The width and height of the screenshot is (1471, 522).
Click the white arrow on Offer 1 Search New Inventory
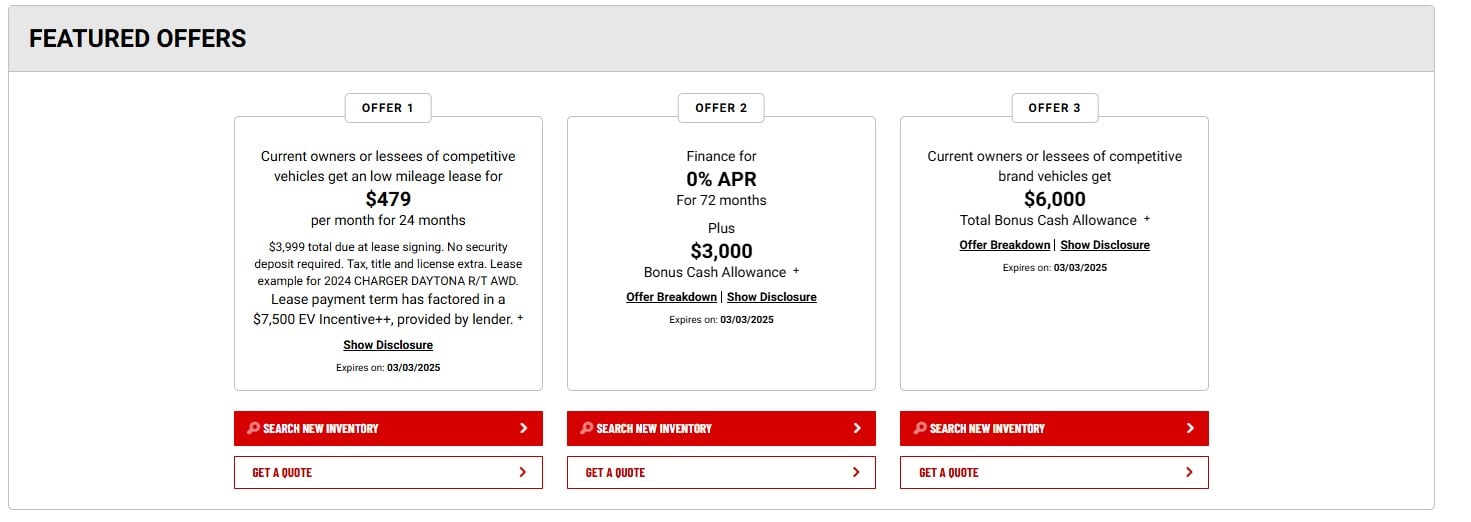524,428
